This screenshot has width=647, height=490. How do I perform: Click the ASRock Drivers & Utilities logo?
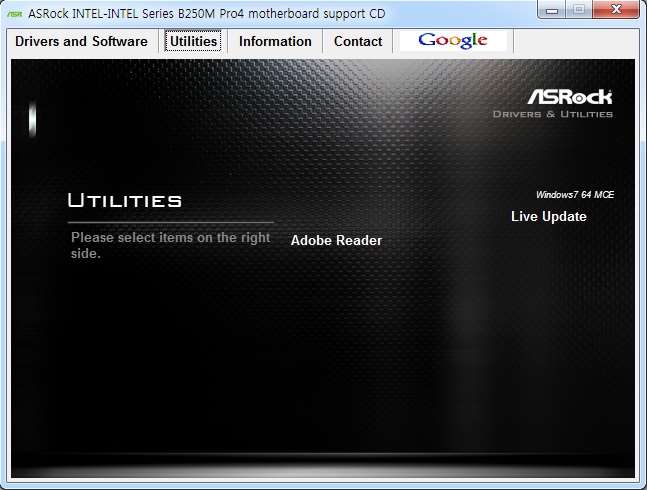[x=553, y=104]
